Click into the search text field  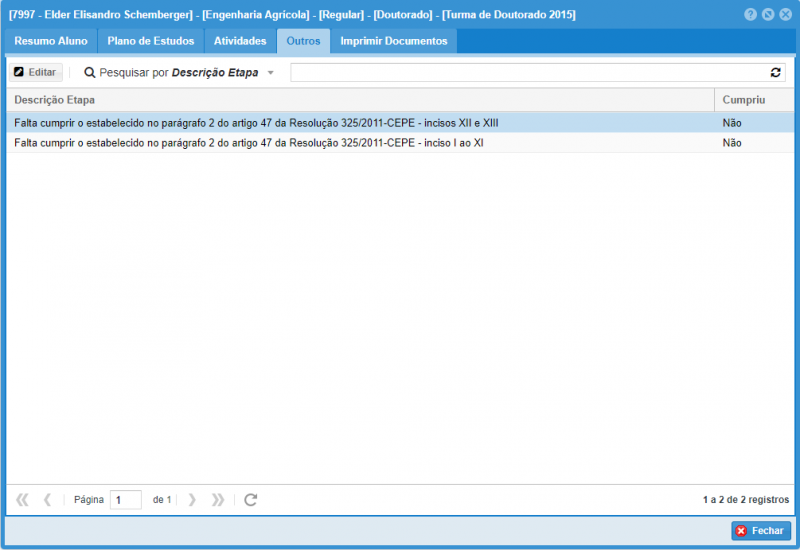click(x=525, y=73)
